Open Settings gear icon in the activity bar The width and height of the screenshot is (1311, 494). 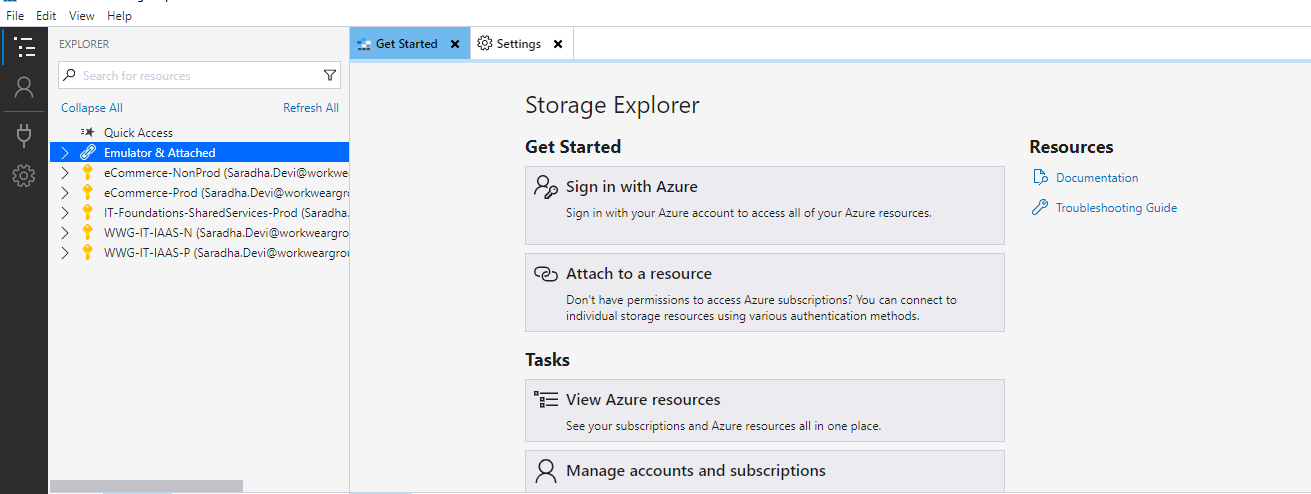click(24, 177)
